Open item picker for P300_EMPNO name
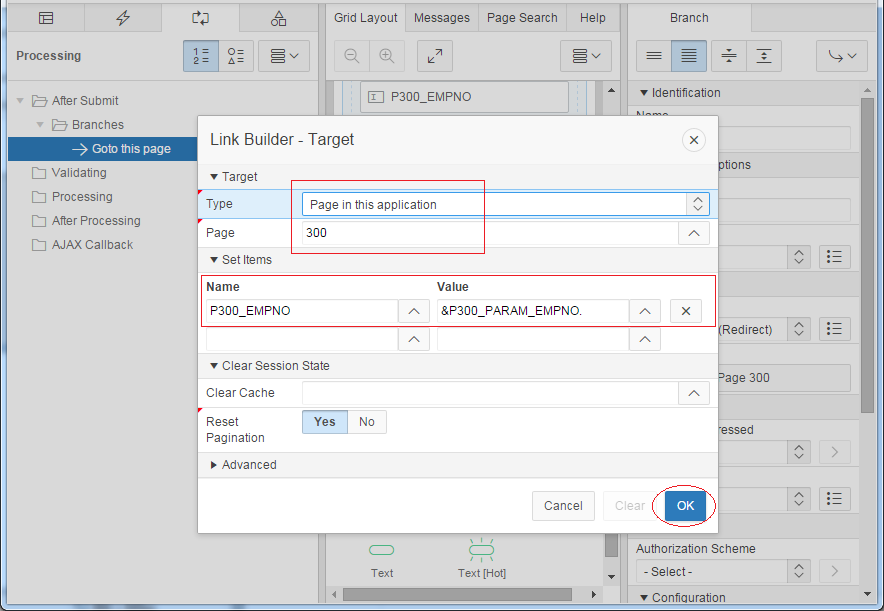 (414, 311)
